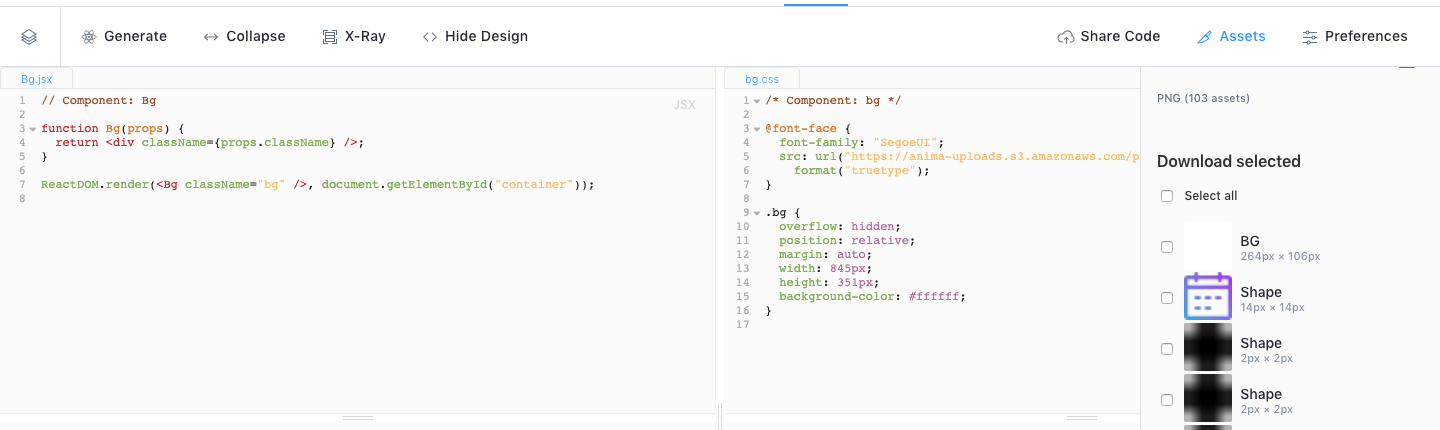Click the PNG (103 assets) heading
This screenshot has width=1440, height=430.
[1203, 98]
